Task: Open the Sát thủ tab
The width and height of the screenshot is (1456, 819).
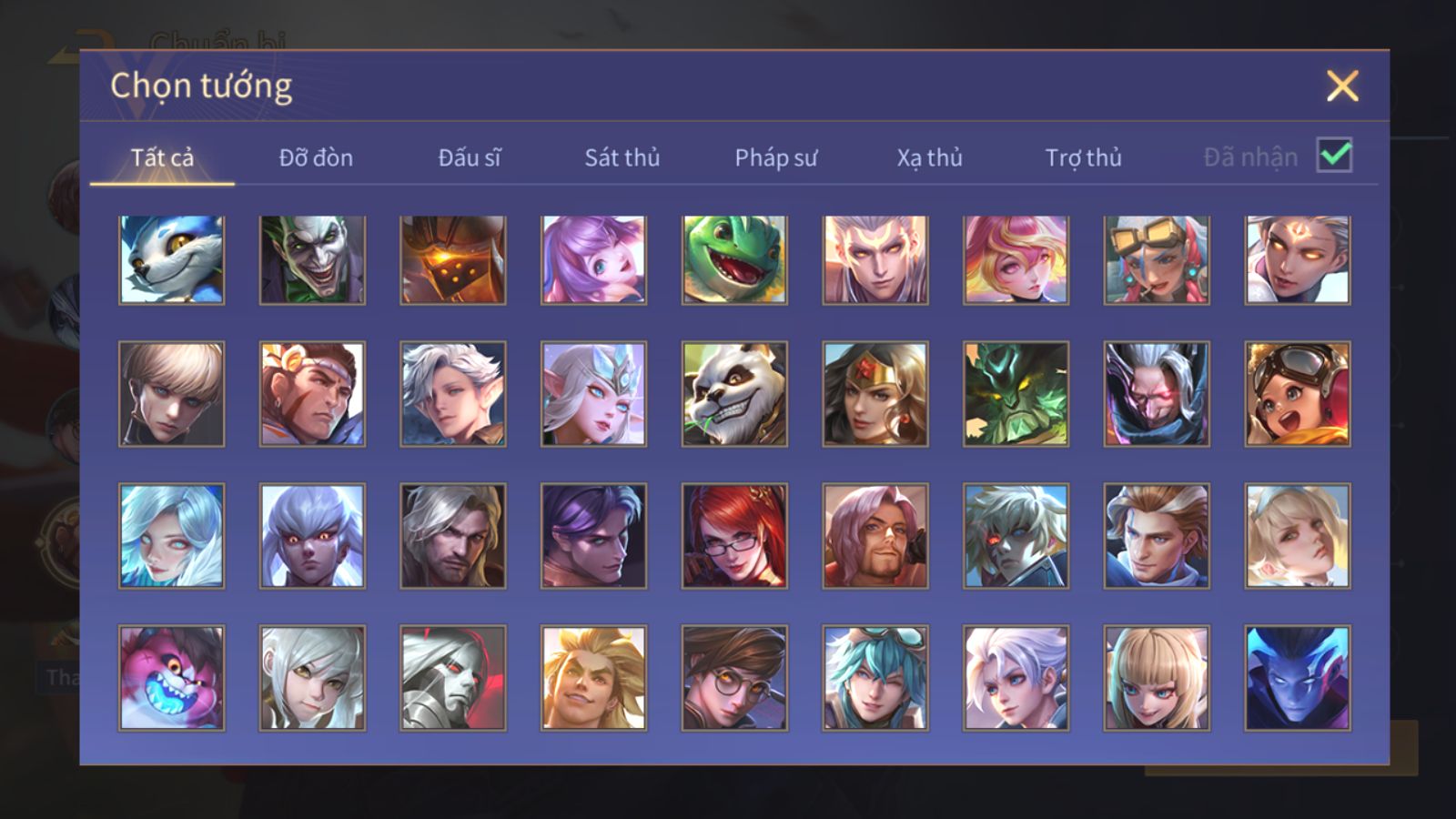Action: click(622, 157)
